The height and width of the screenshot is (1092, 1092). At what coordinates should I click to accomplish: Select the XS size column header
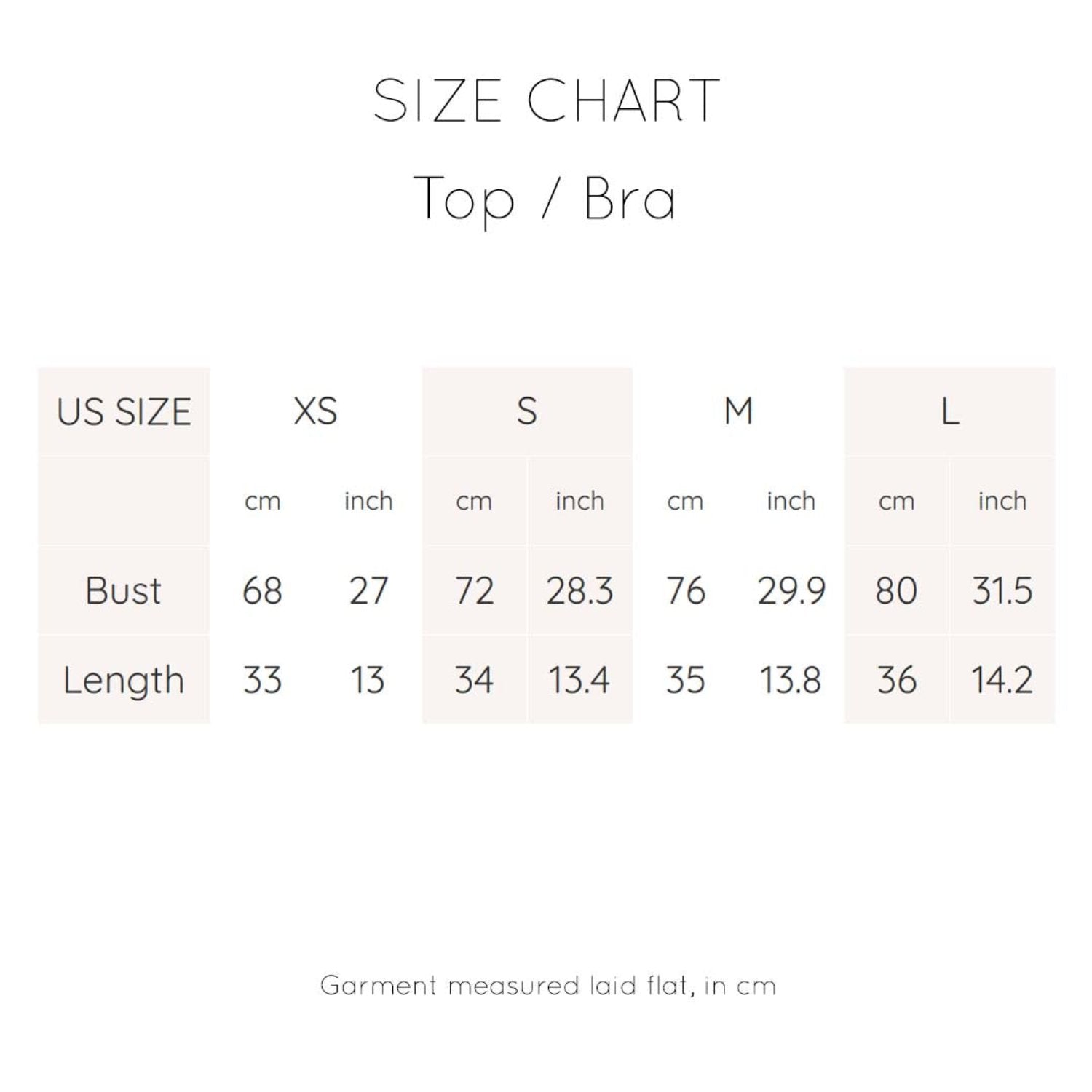point(315,411)
